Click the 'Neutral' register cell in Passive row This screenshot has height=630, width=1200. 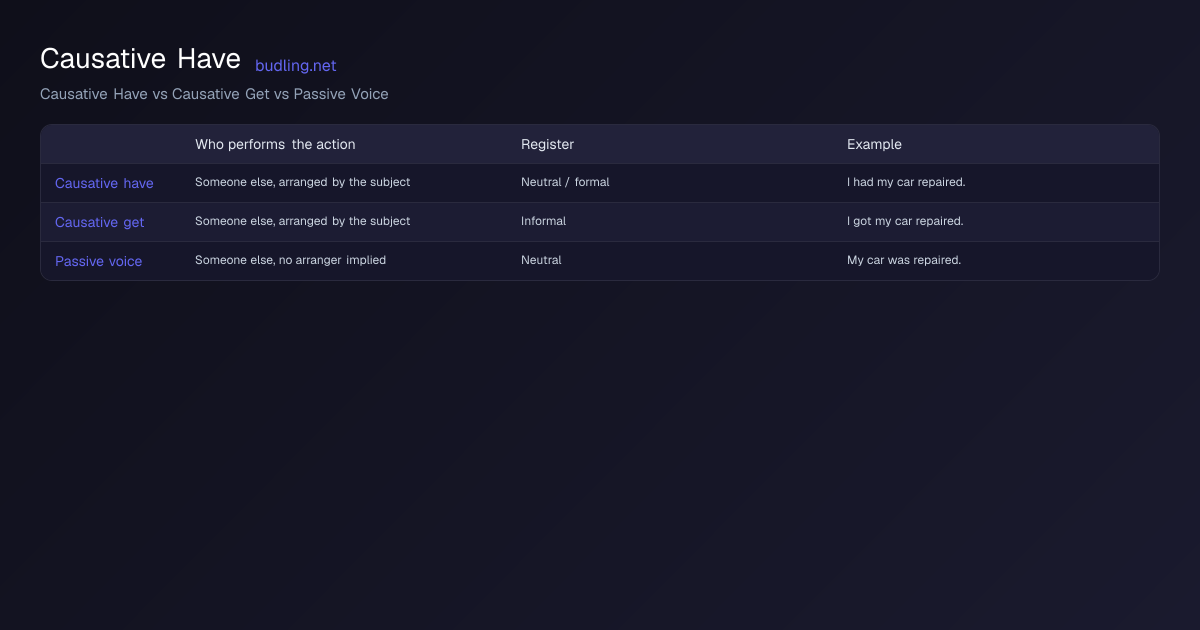pyautogui.click(x=541, y=260)
